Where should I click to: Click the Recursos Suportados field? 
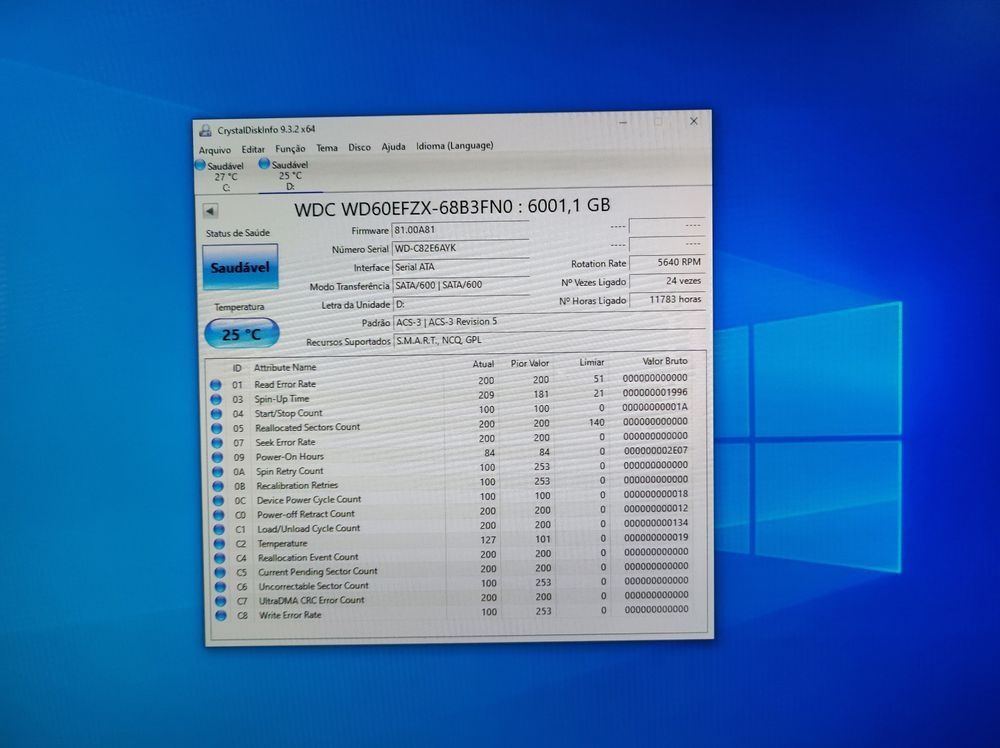coord(549,340)
